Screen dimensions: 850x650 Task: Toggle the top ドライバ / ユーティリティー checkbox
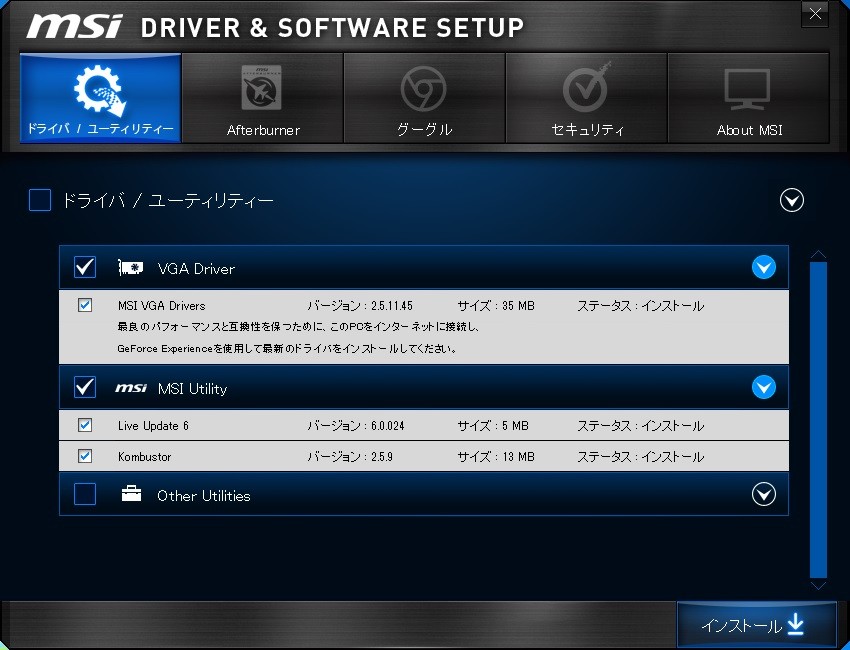coord(40,200)
